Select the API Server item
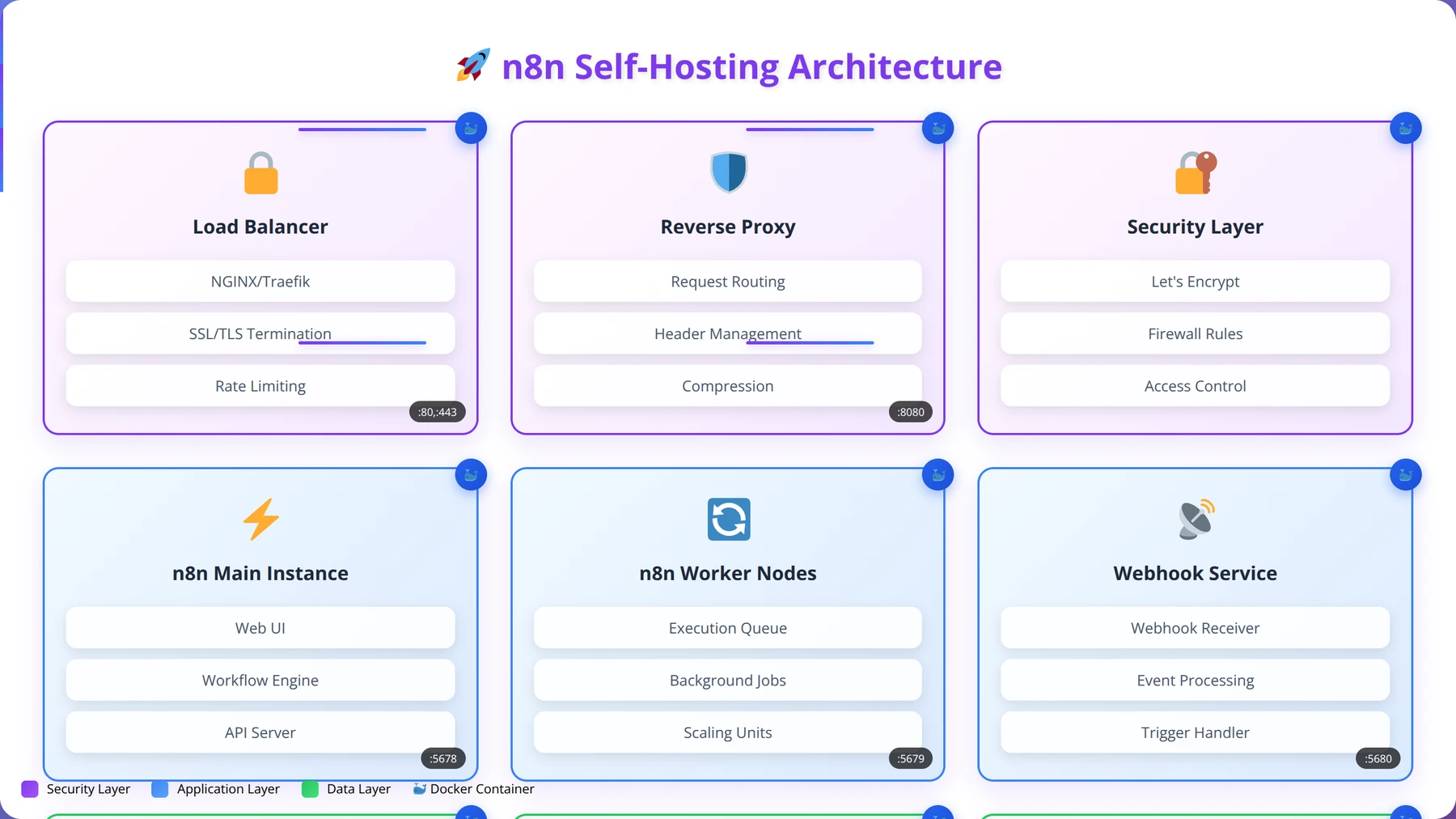The height and width of the screenshot is (819, 1456). [260, 732]
